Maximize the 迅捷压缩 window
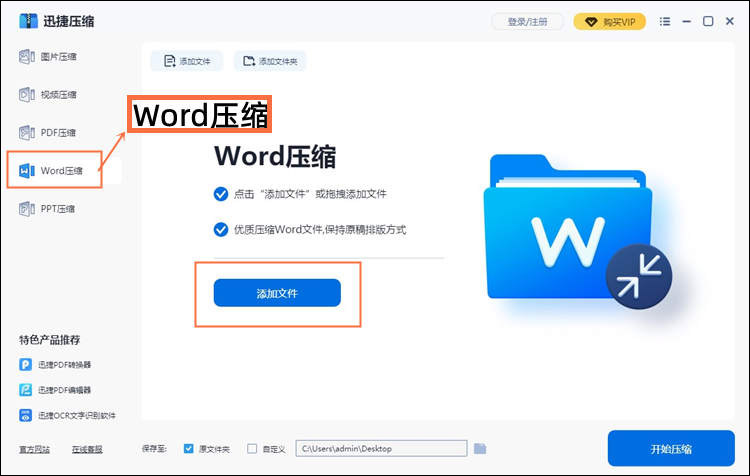 (x=708, y=21)
